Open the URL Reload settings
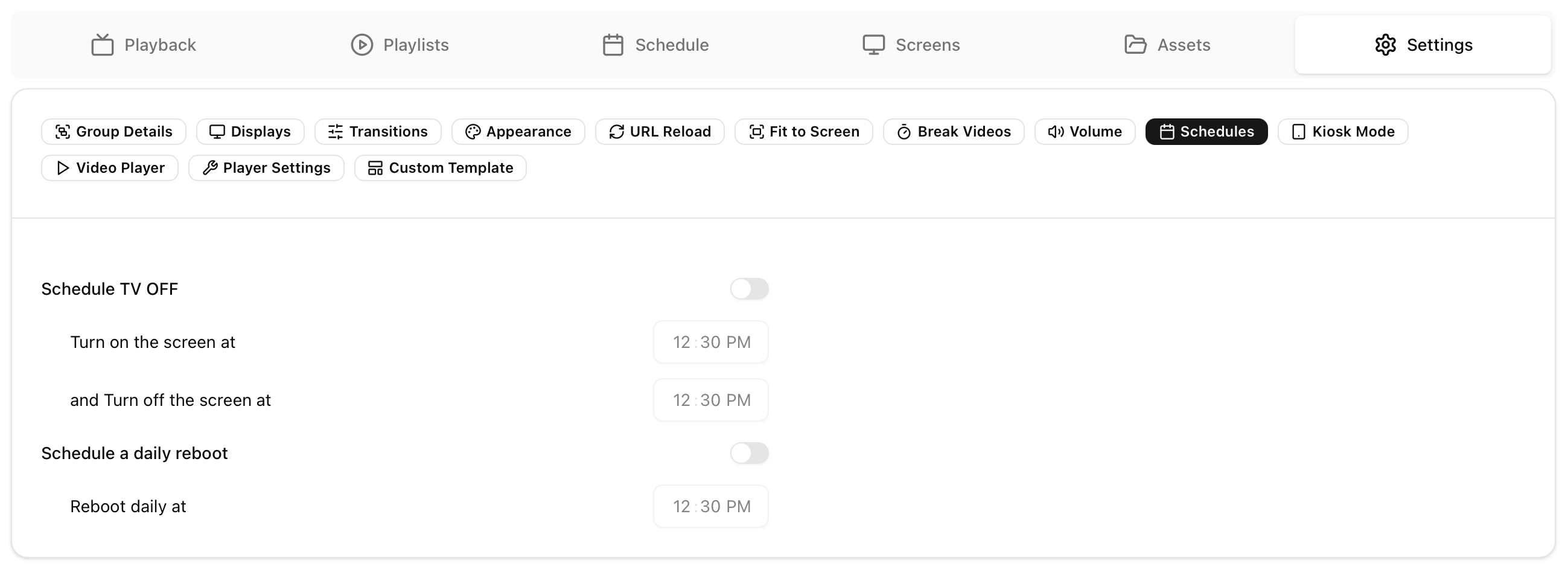Screen dimensions: 1568x569 [659, 132]
